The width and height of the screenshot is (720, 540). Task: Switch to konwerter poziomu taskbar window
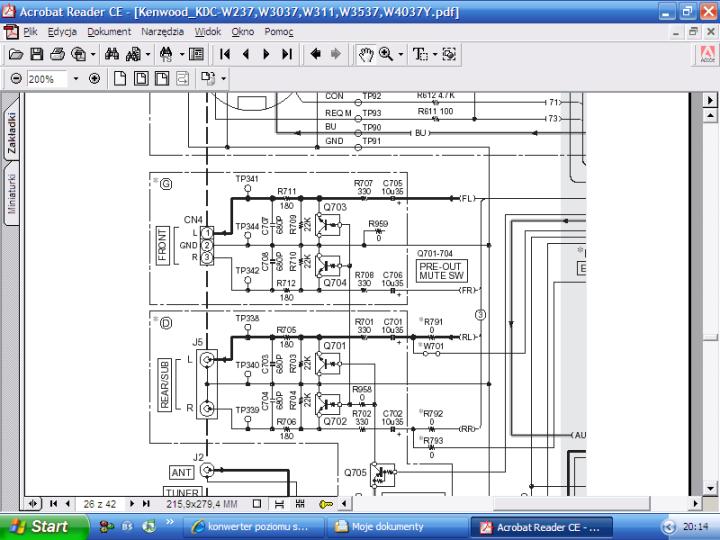pos(253,527)
